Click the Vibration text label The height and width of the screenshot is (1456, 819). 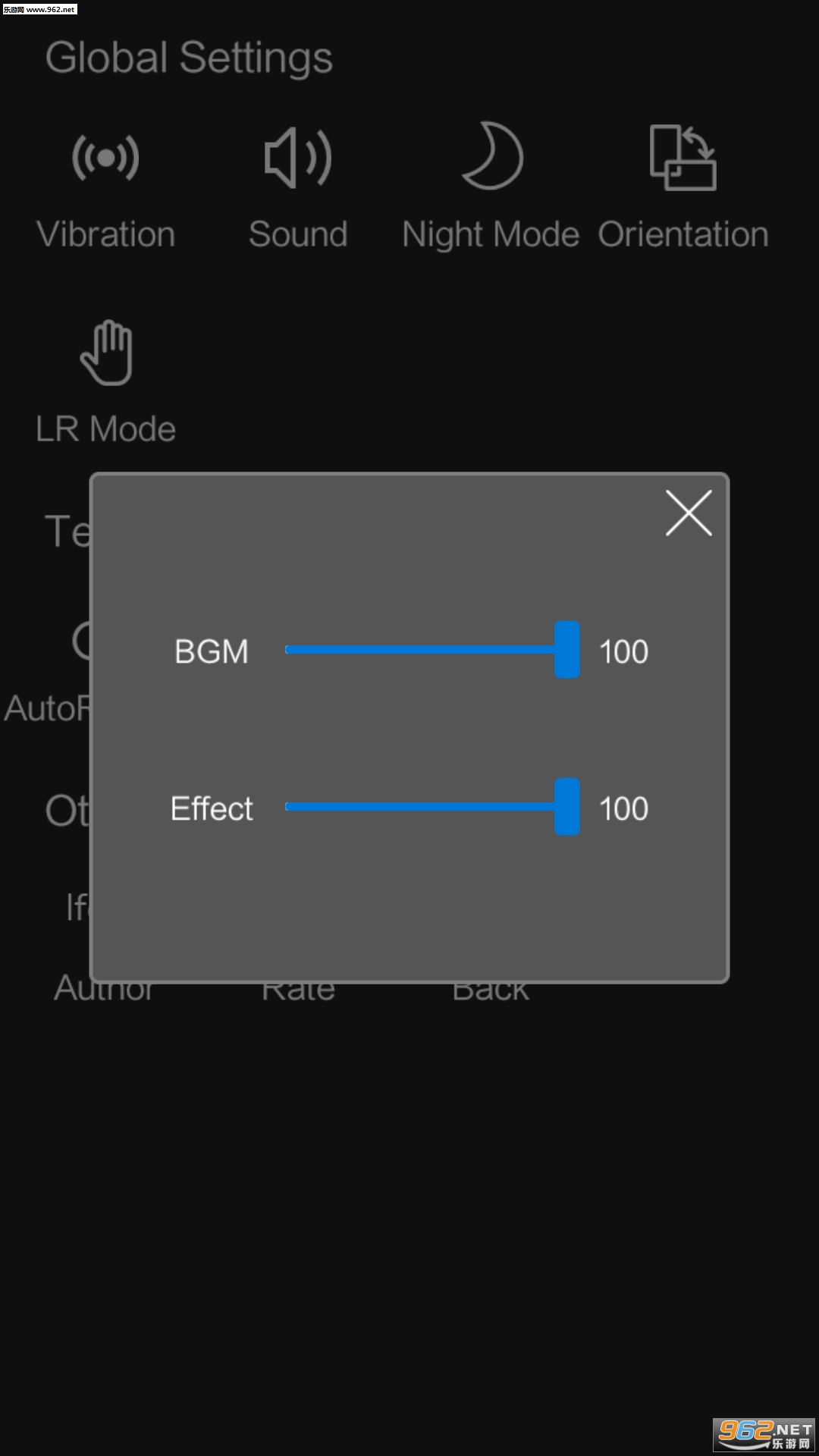click(106, 234)
